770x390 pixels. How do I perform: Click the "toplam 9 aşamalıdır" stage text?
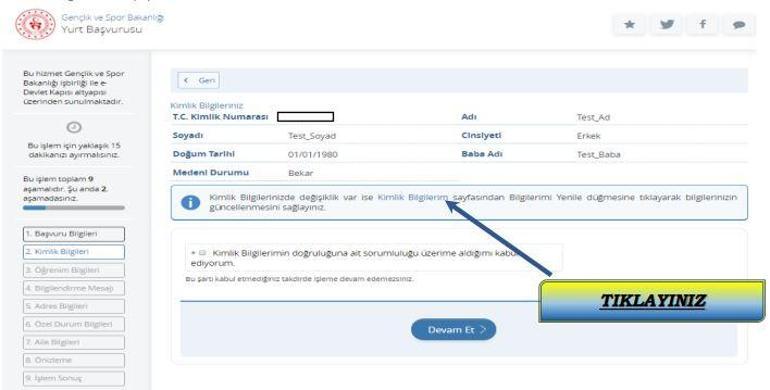pos(65,189)
